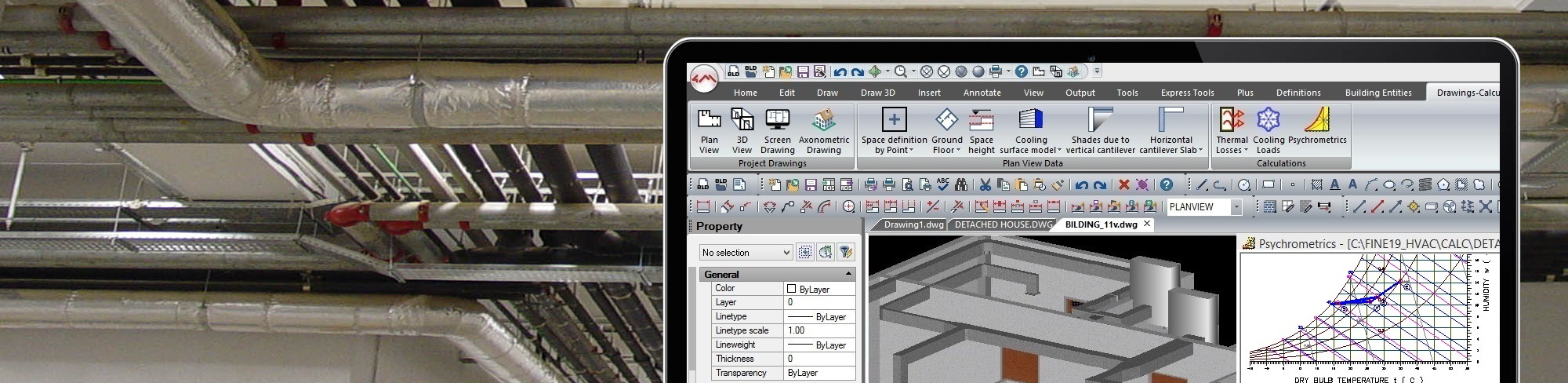Screen dimensions: 1568x383
Task: Open the Plan View drawing
Action: 709,131
